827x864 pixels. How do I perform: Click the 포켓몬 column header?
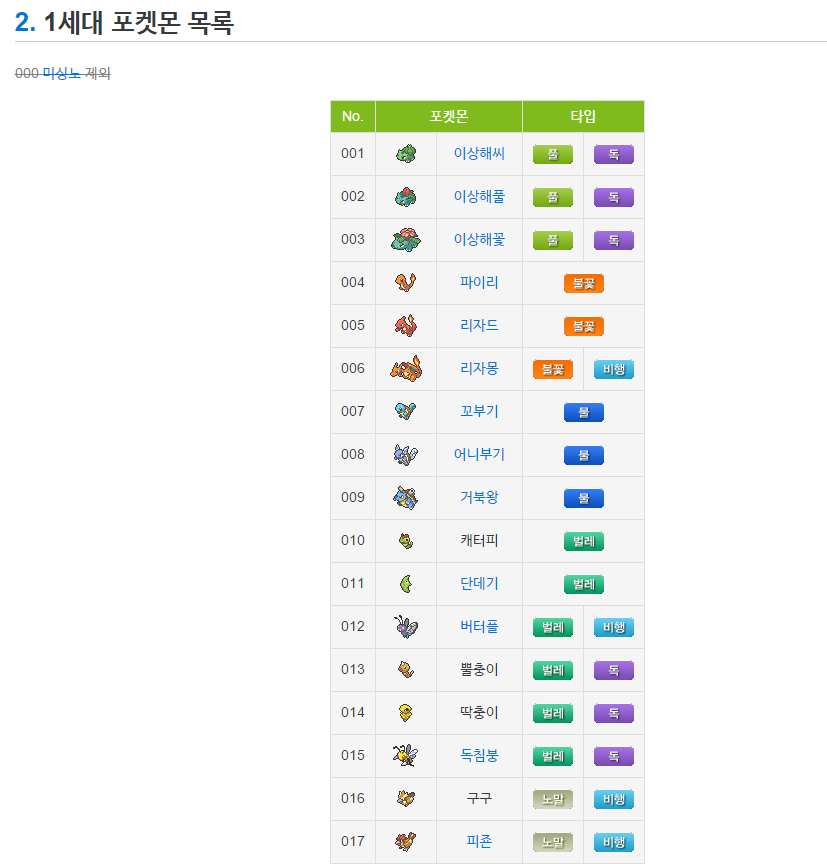(x=448, y=116)
